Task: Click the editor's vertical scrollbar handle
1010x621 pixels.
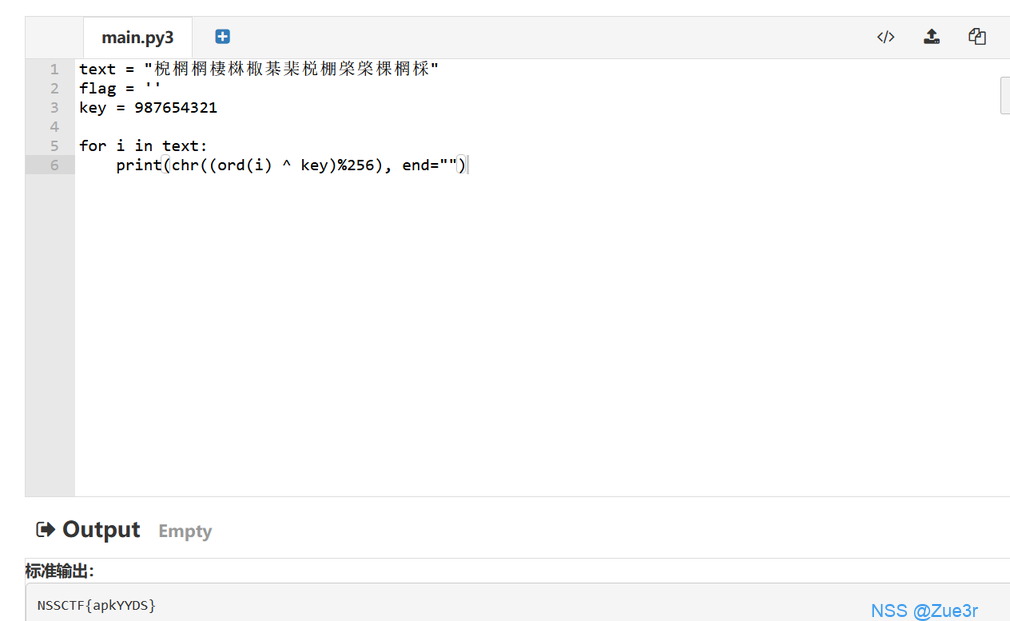Action: pos(1004,96)
